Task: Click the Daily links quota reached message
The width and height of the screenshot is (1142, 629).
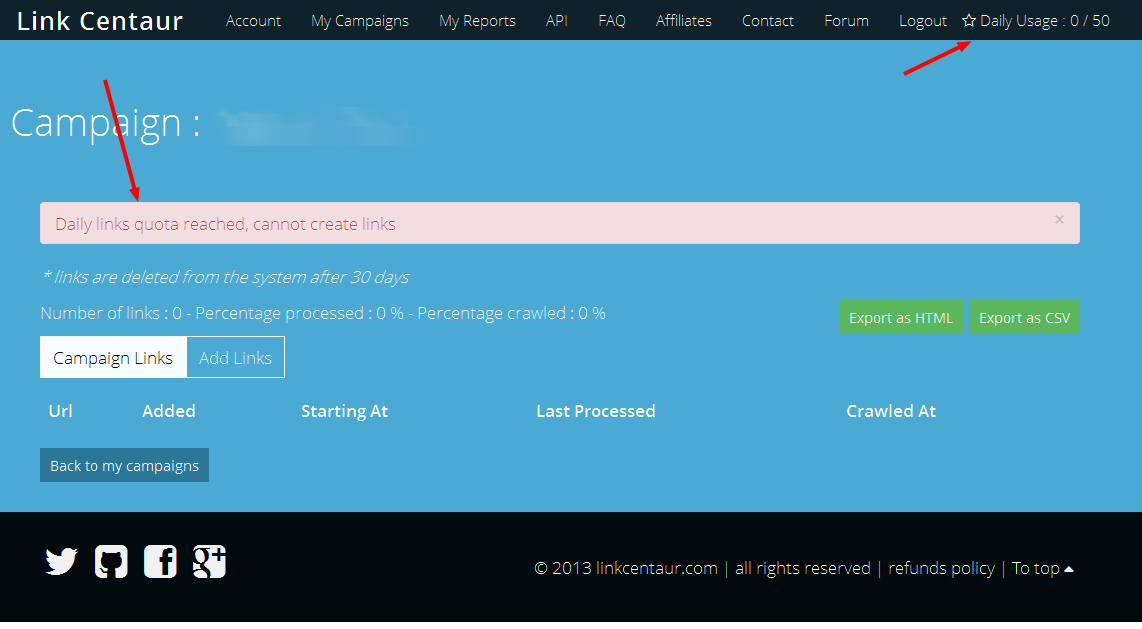Action: [x=225, y=223]
